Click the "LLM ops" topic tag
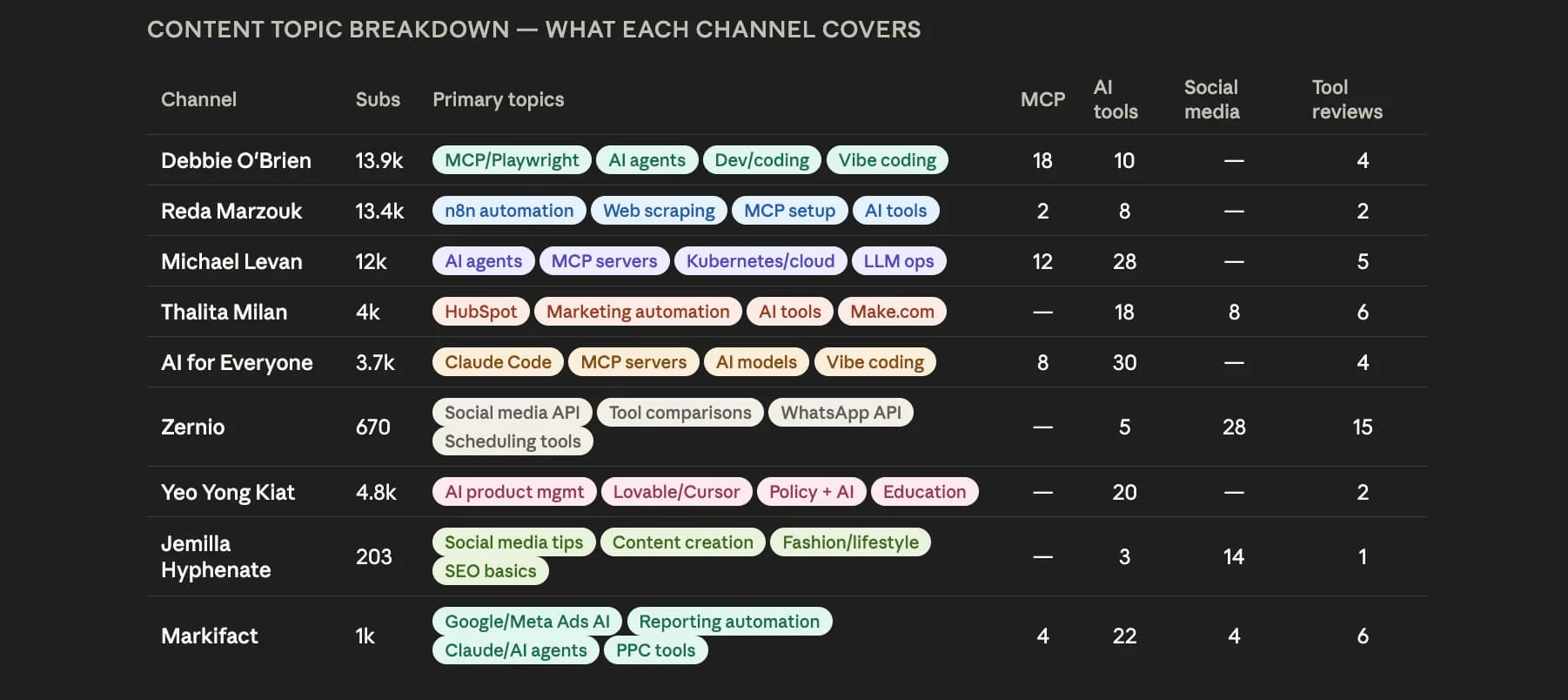The height and width of the screenshot is (700, 1568). click(x=899, y=261)
